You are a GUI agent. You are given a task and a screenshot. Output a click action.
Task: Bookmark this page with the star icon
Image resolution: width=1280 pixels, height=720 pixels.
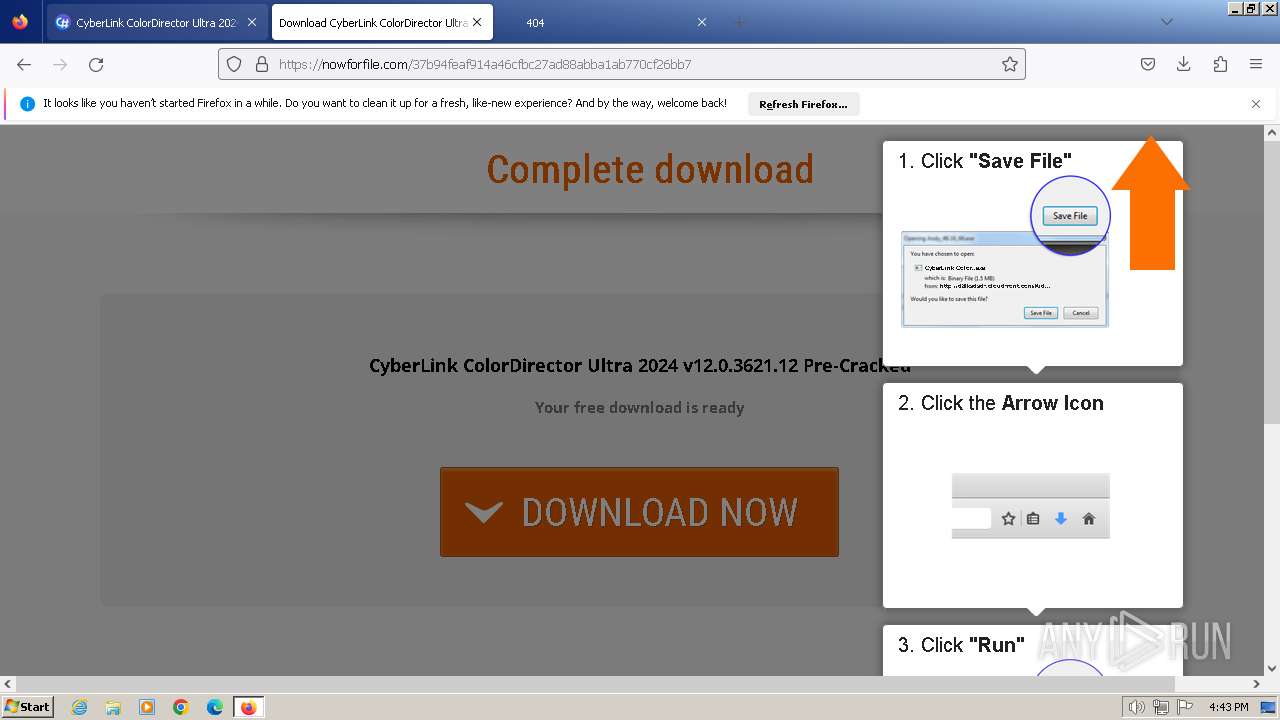(x=1010, y=64)
